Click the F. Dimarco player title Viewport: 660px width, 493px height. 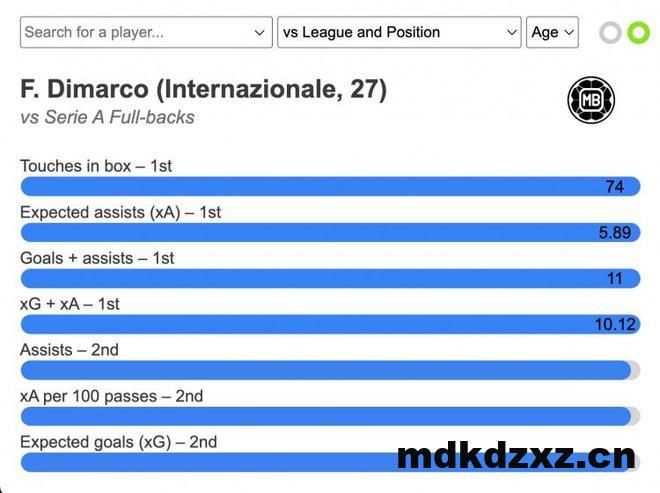(203, 89)
